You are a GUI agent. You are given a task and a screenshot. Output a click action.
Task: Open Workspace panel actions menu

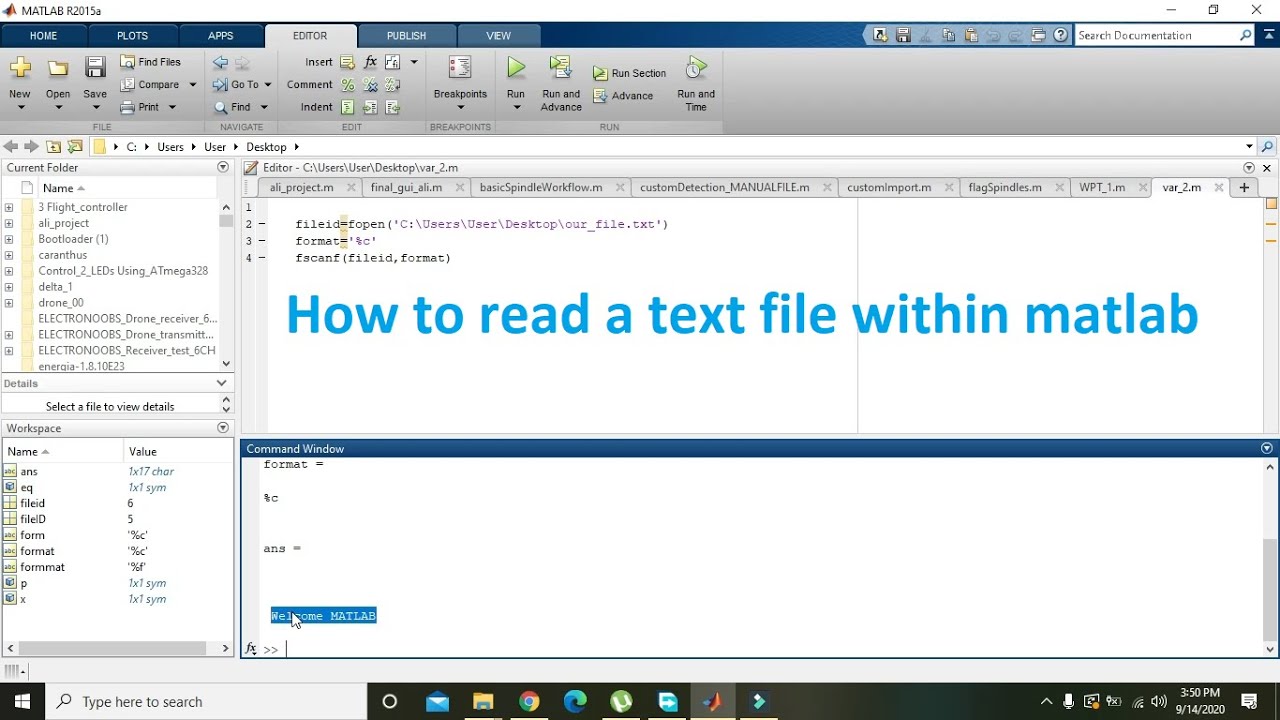223,428
